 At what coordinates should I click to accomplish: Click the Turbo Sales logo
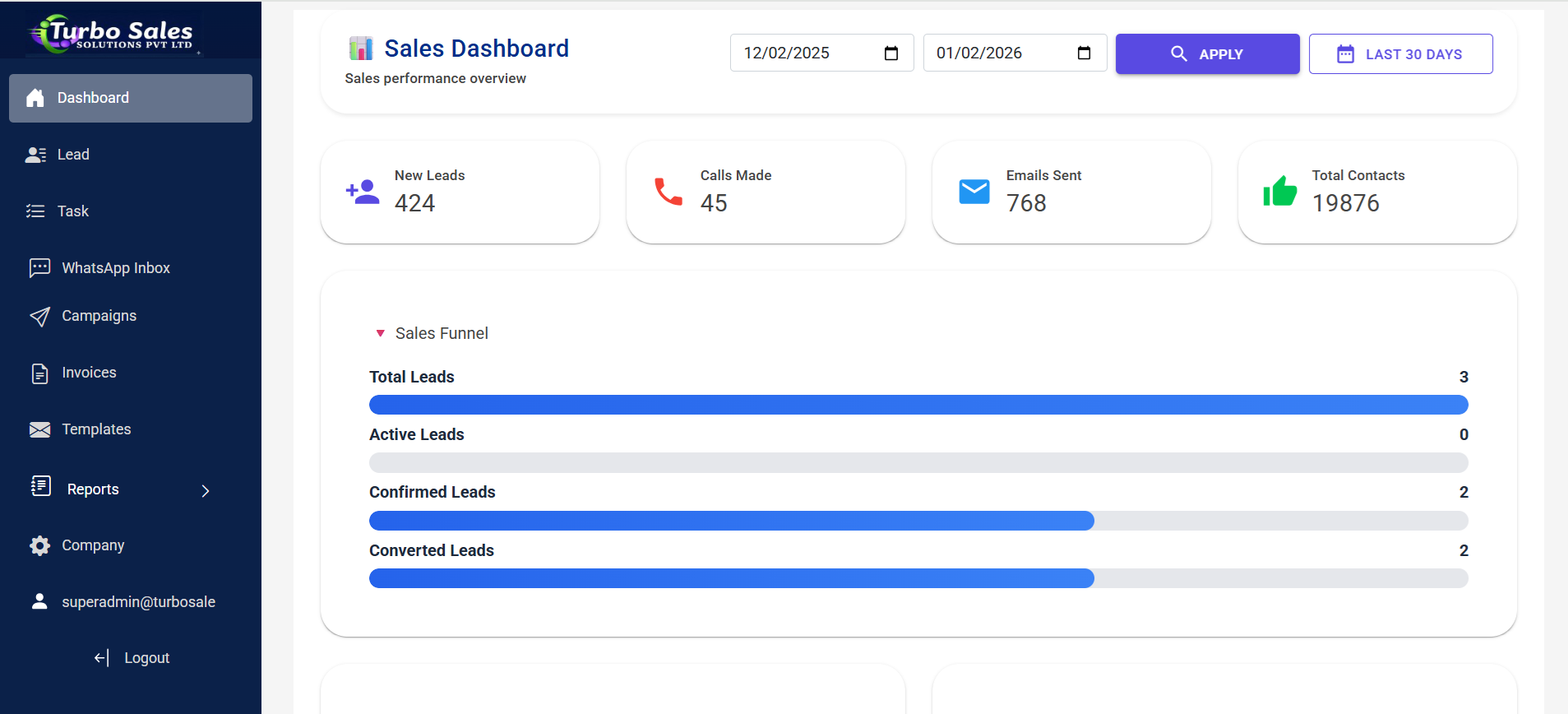pyautogui.click(x=113, y=34)
